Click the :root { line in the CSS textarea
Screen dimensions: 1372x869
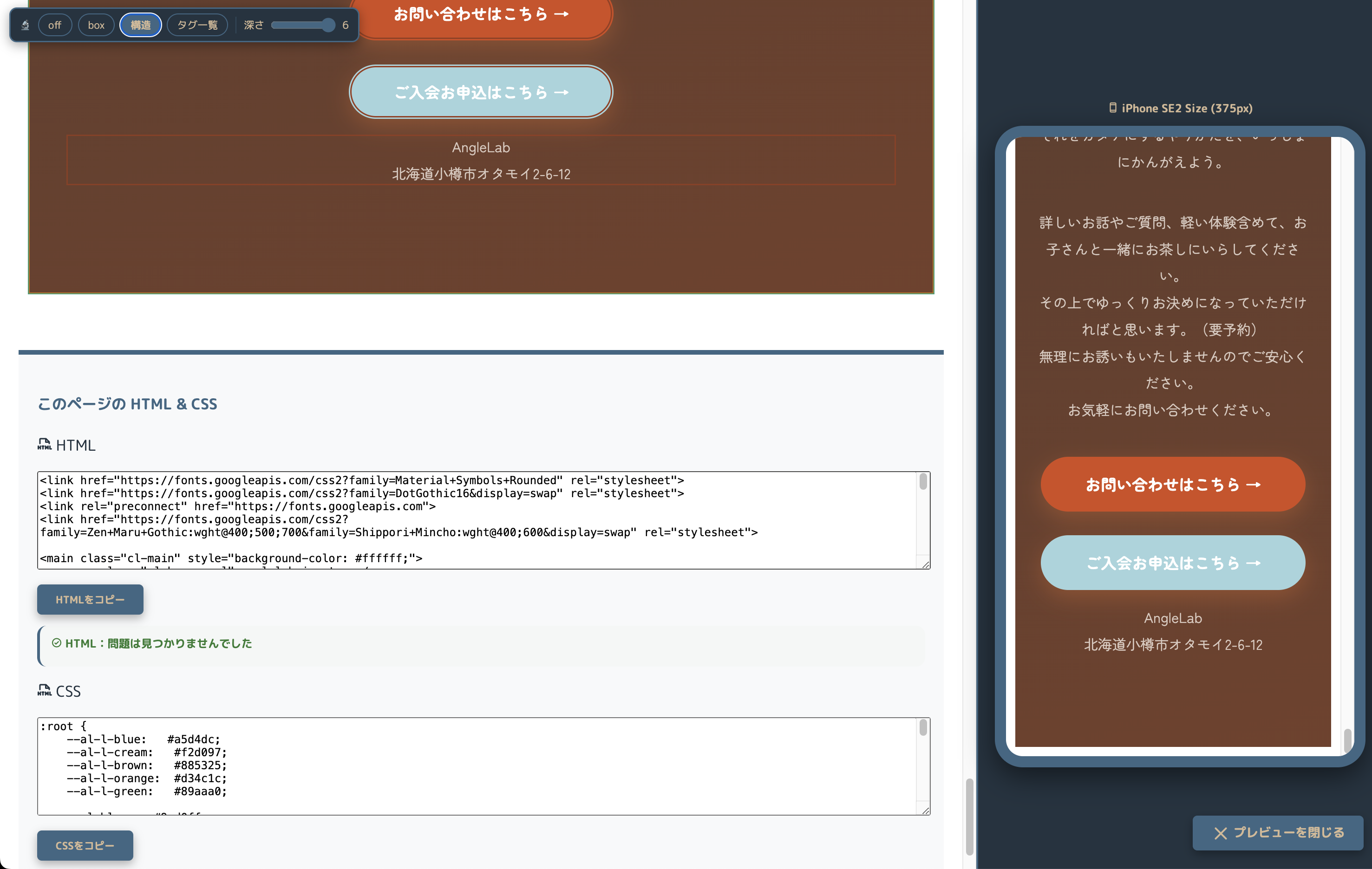click(63, 726)
